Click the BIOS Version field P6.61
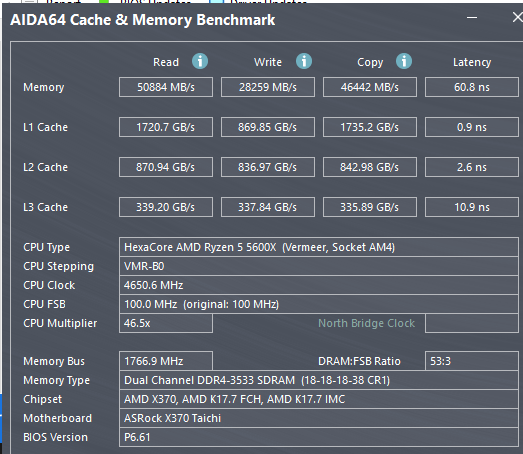 [319, 437]
